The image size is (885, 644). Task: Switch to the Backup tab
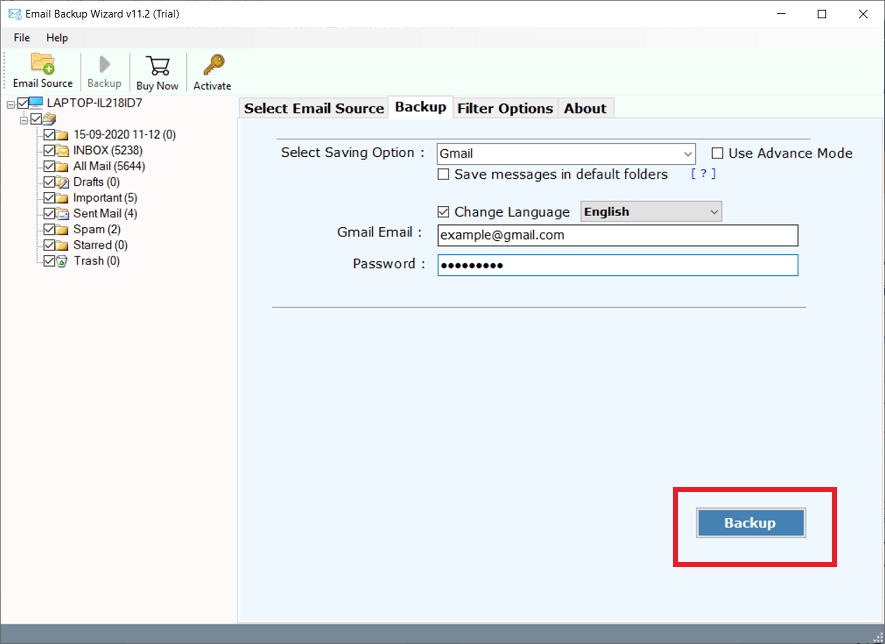click(420, 107)
